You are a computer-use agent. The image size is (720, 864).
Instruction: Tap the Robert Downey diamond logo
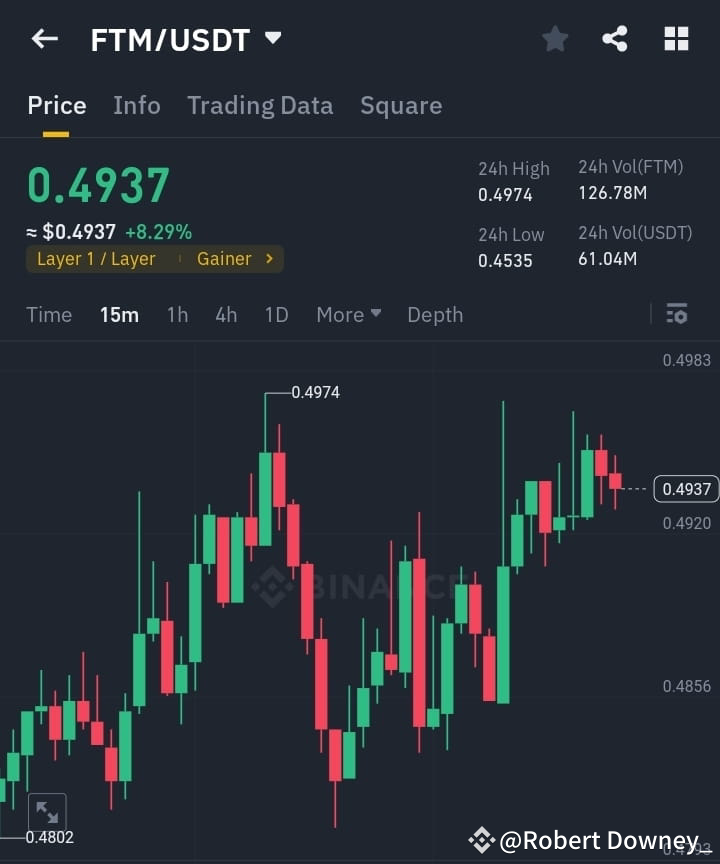484,840
